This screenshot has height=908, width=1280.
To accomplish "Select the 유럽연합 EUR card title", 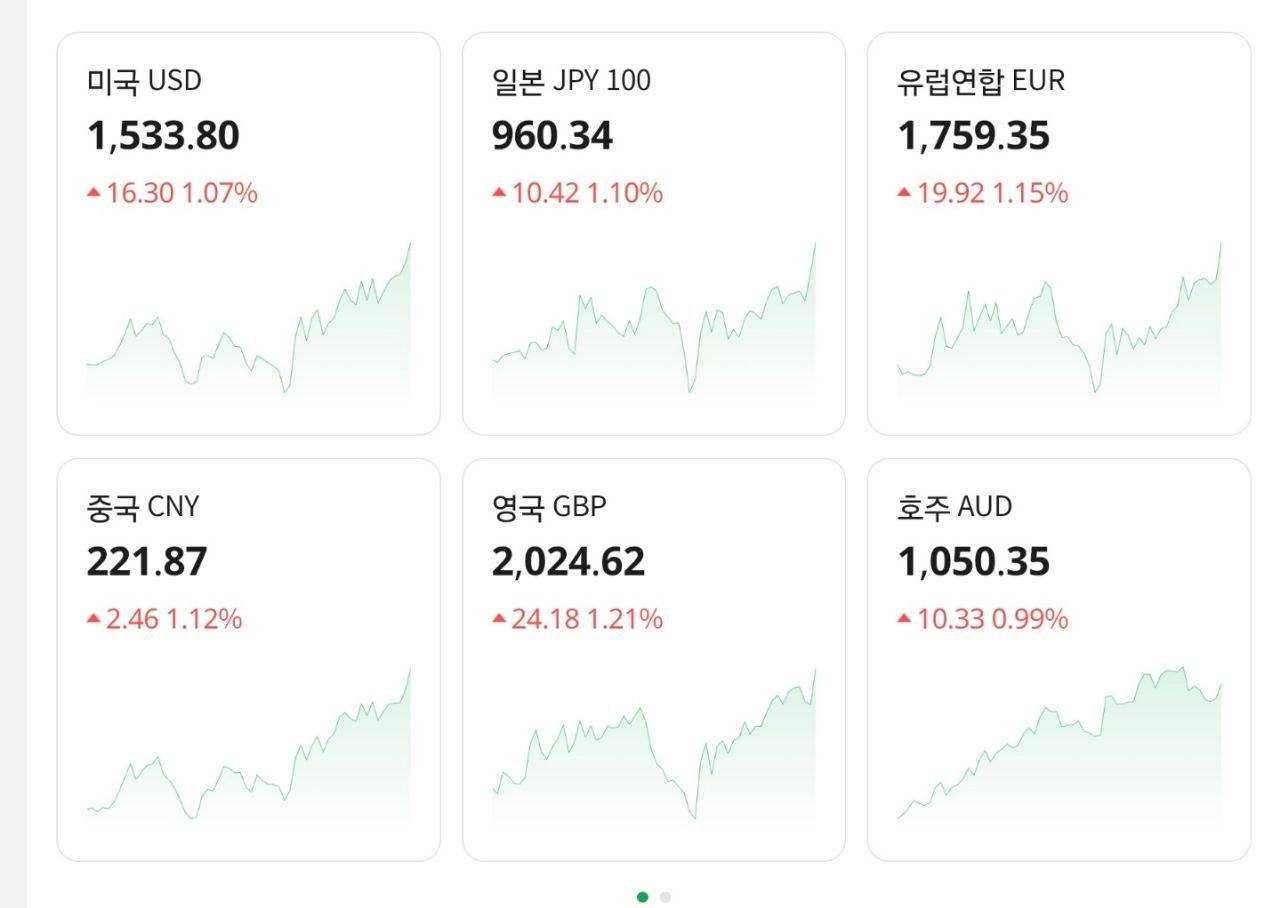I will coord(981,80).
